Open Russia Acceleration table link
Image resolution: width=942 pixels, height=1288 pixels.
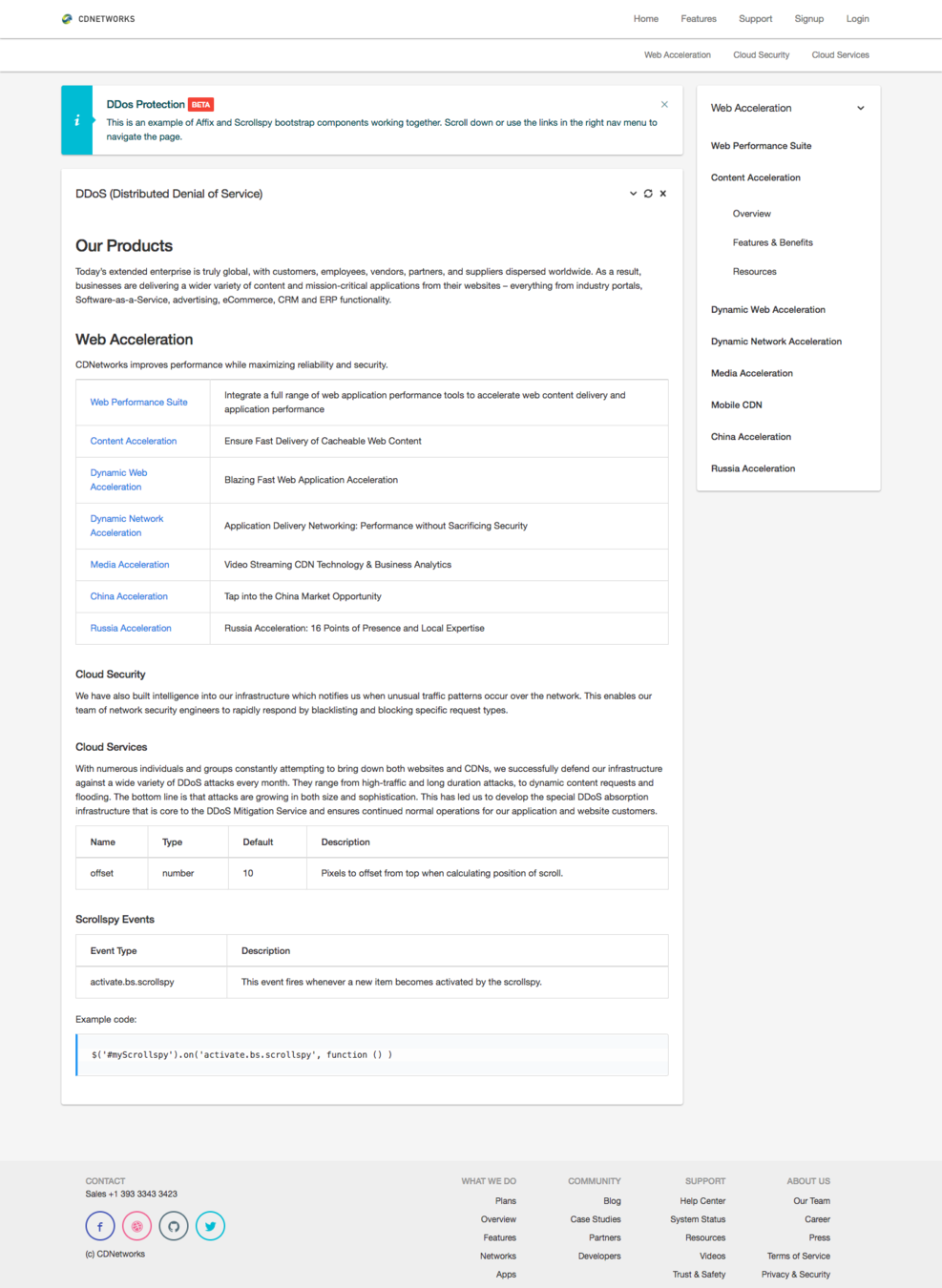point(131,628)
